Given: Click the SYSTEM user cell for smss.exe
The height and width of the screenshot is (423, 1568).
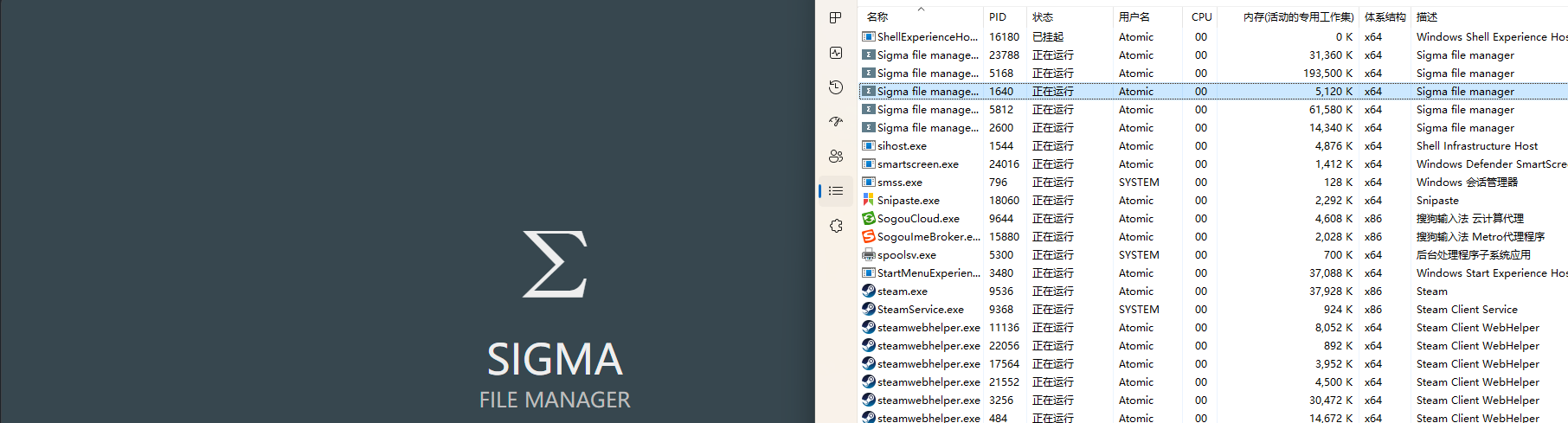Looking at the screenshot, I should coord(1139,182).
